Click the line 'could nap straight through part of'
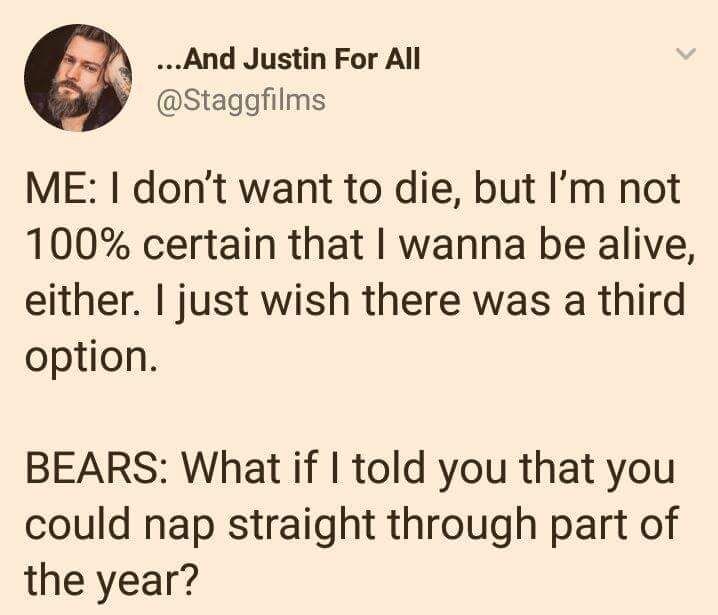The image size is (718, 615). coord(351,525)
